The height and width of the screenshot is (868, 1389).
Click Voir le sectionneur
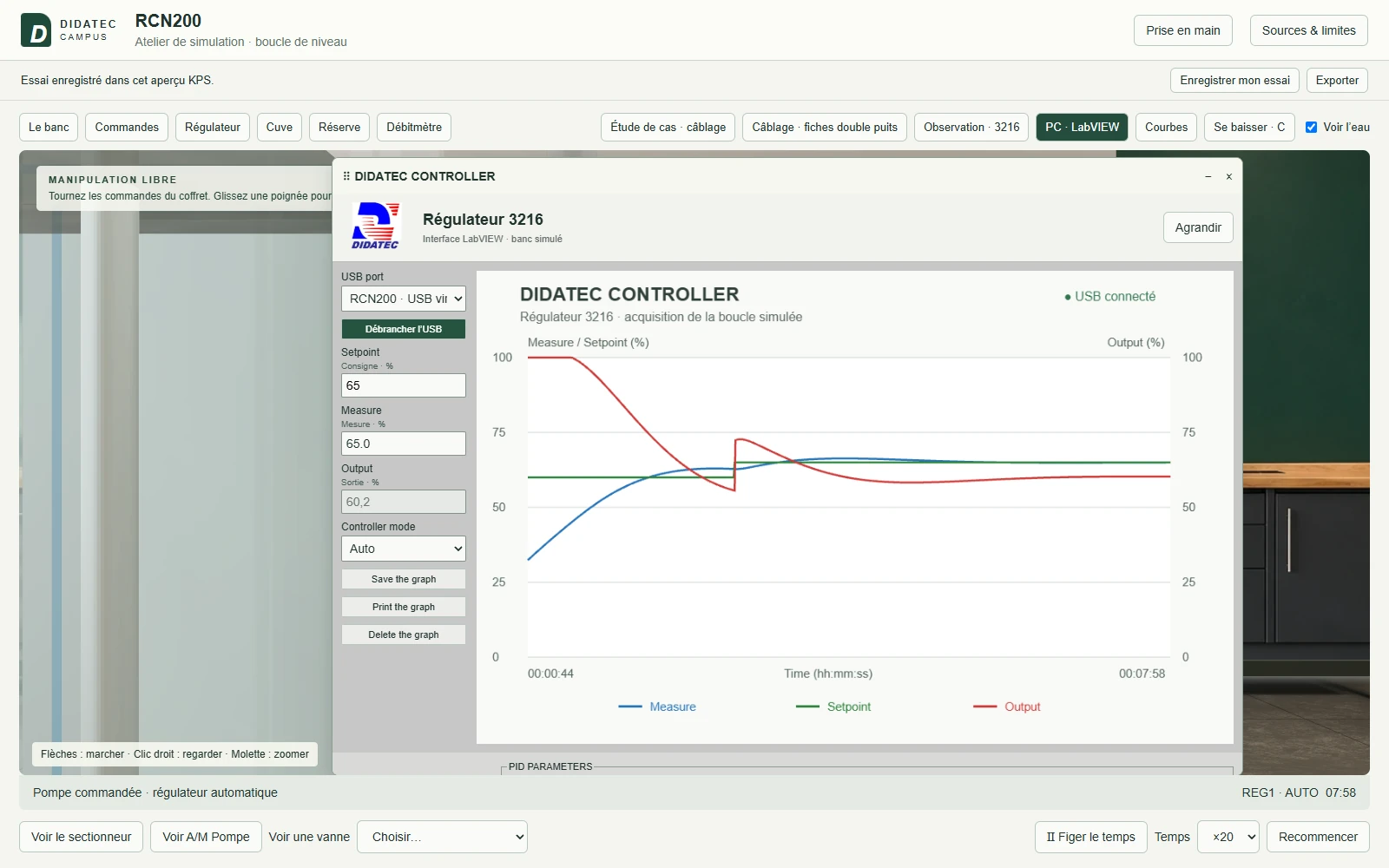point(82,837)
